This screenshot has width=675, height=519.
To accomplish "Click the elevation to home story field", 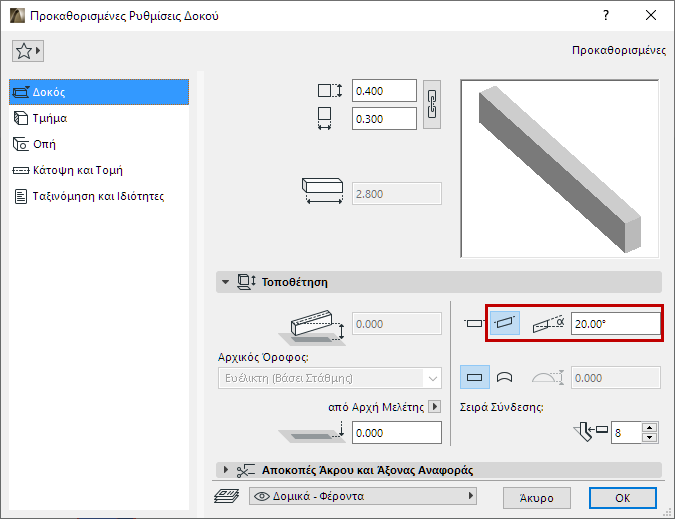I will (x=396, y=324).
